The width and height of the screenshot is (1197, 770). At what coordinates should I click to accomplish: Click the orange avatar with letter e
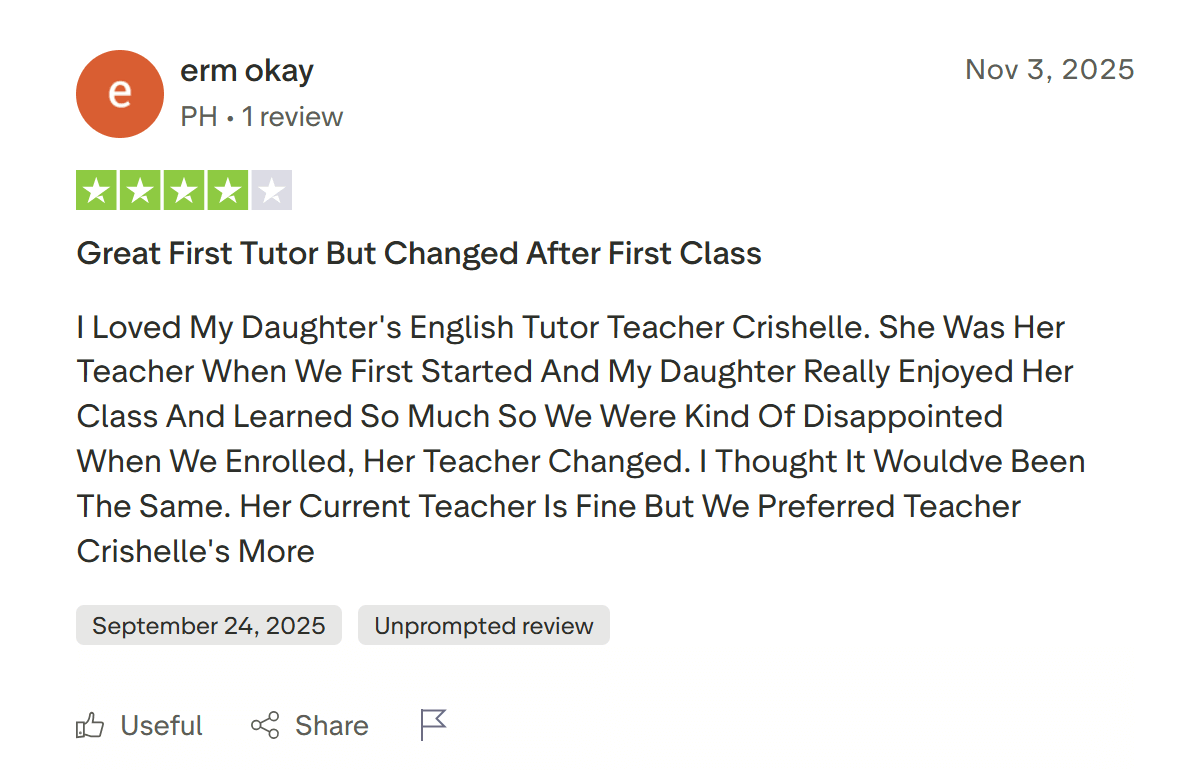click(120, 93)
